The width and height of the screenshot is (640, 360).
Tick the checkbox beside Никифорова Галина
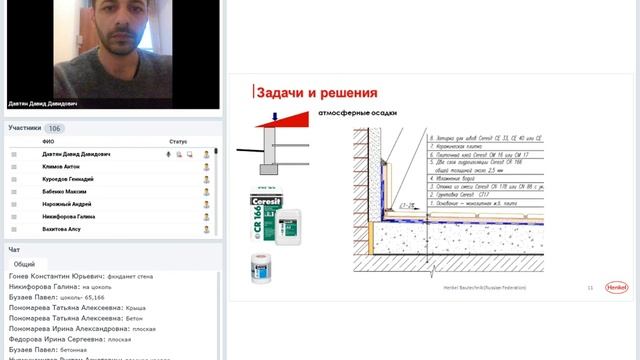(14, 217)
